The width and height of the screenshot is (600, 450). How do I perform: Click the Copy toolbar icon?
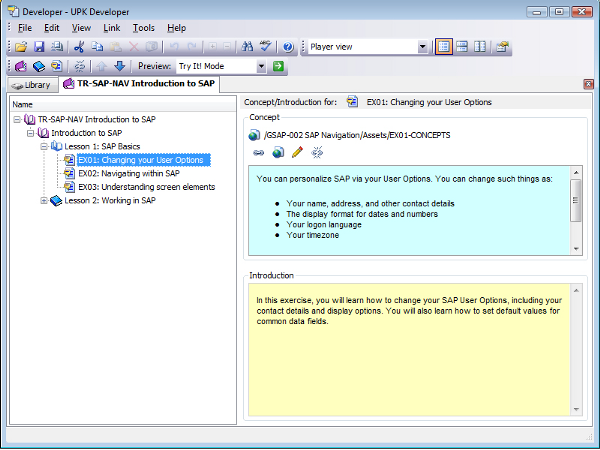(x=97, y=47)
